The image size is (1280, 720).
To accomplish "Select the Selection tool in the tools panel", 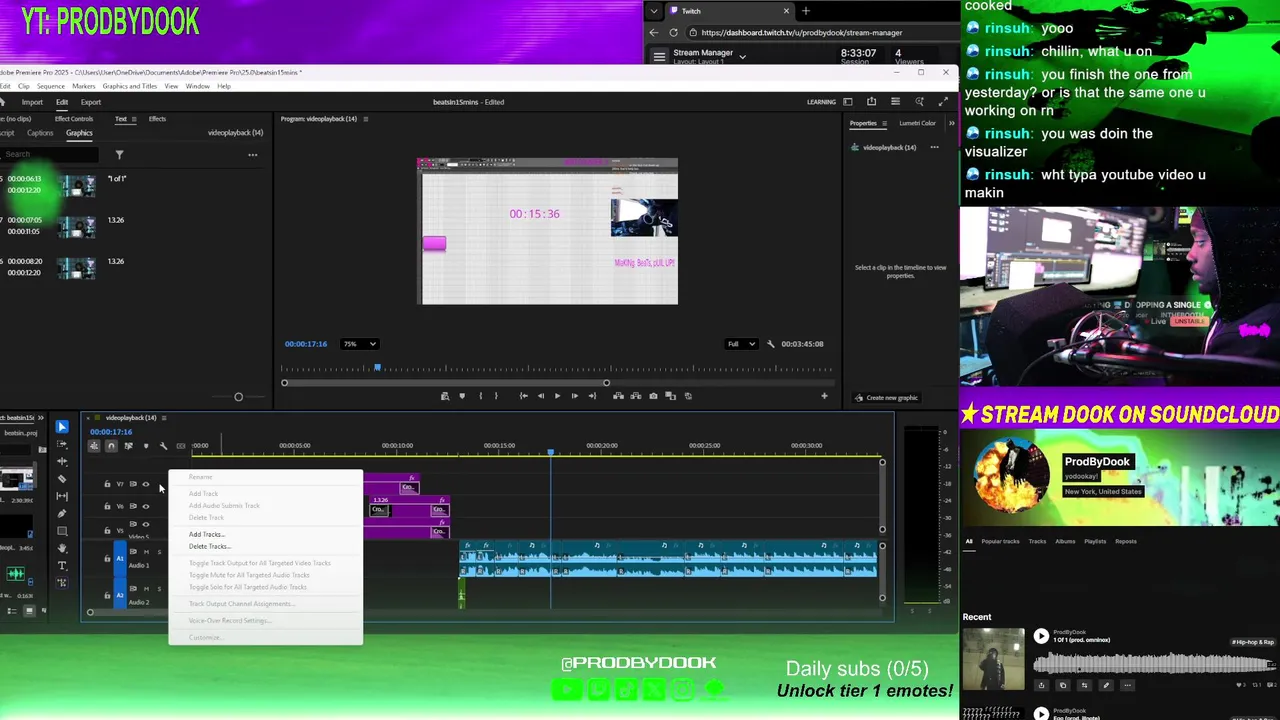I will (62, 427).
